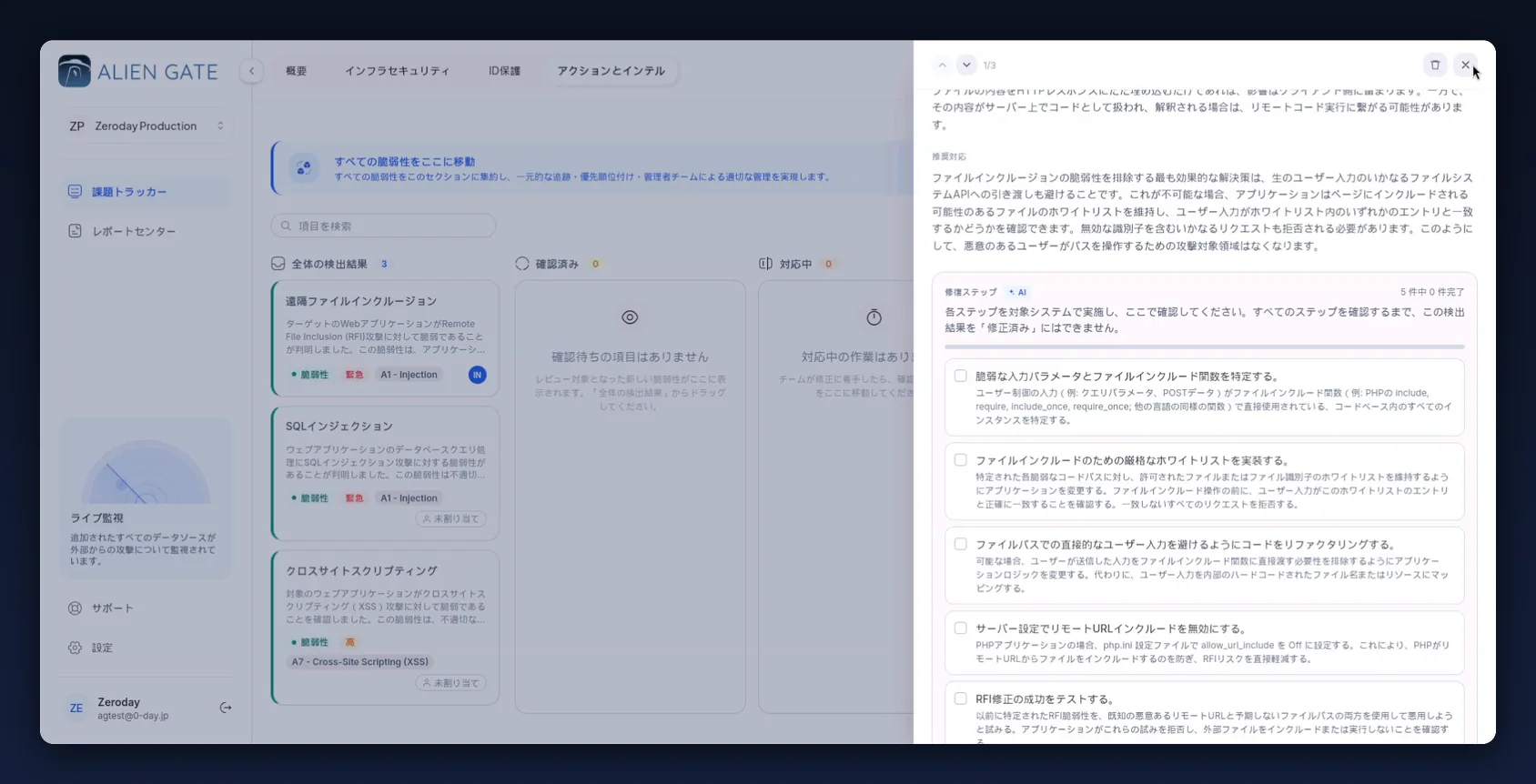Click the すべての脆弱性をここに移動 banner link

[x=404, y=162]
